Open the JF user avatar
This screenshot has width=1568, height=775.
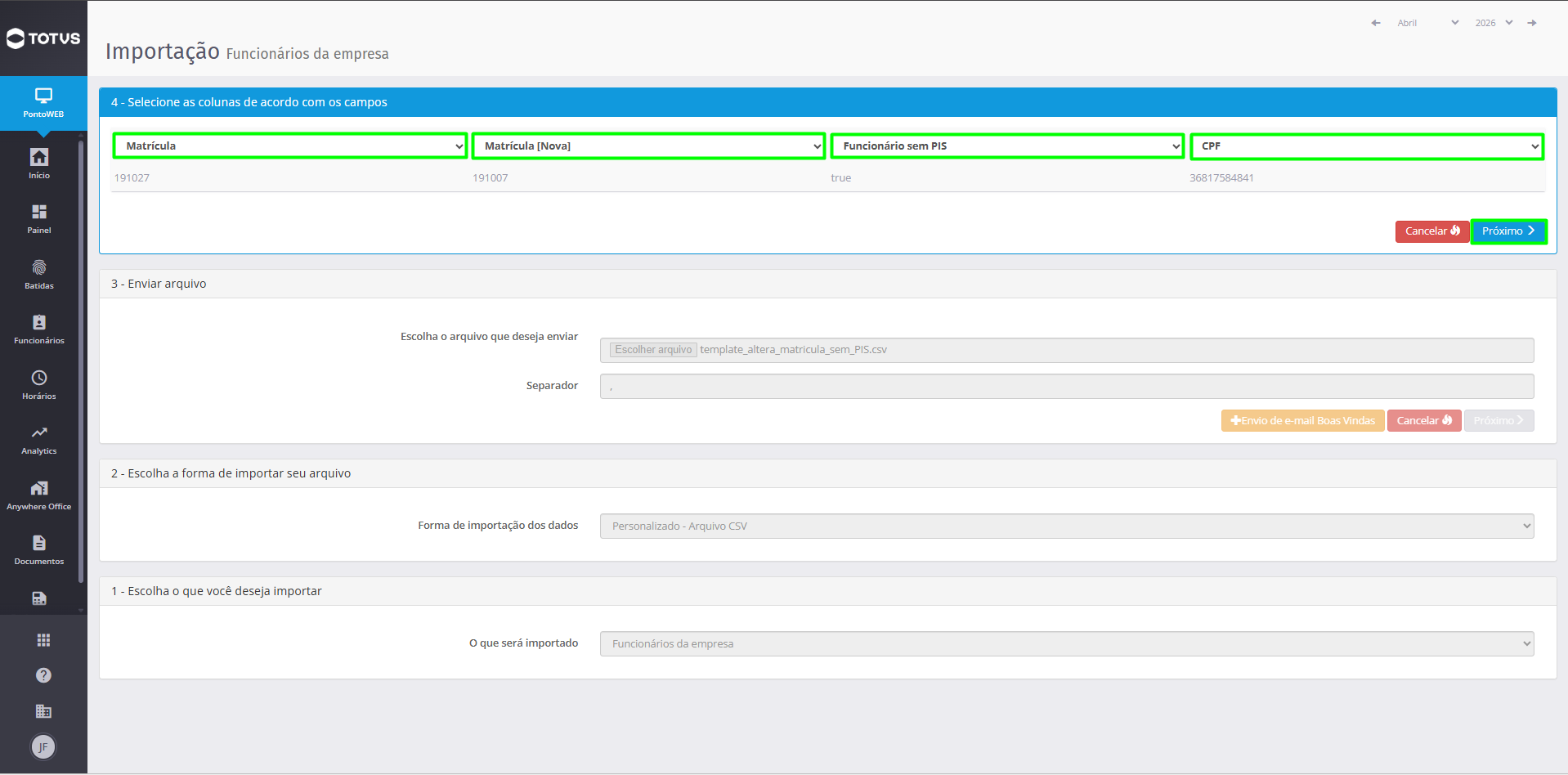[x=43, y=746]
